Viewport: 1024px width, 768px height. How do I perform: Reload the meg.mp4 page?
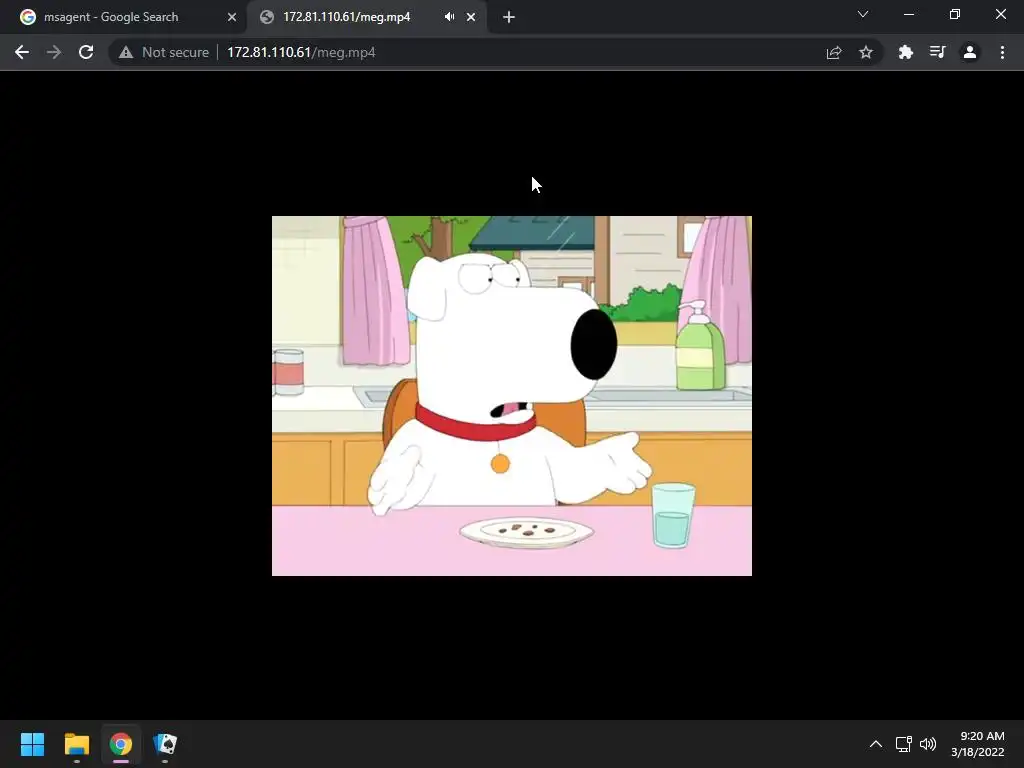coord(86,52)
